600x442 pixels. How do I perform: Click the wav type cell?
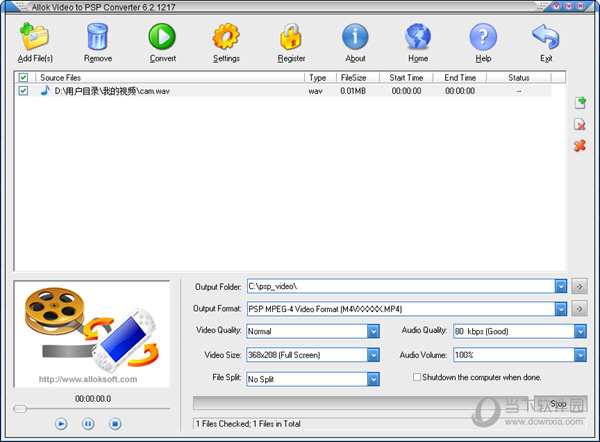click(315, 91)
